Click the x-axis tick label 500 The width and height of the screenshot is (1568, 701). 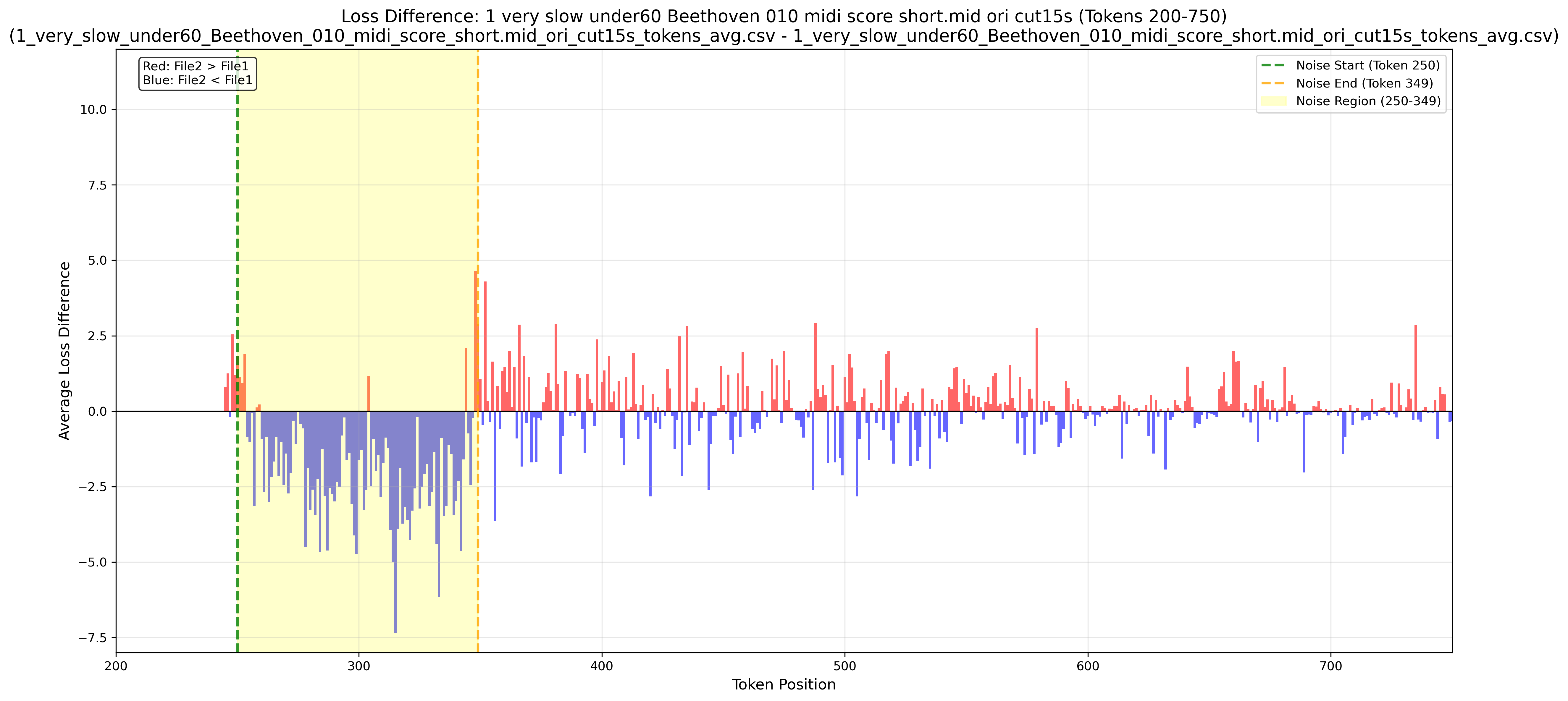844,666
